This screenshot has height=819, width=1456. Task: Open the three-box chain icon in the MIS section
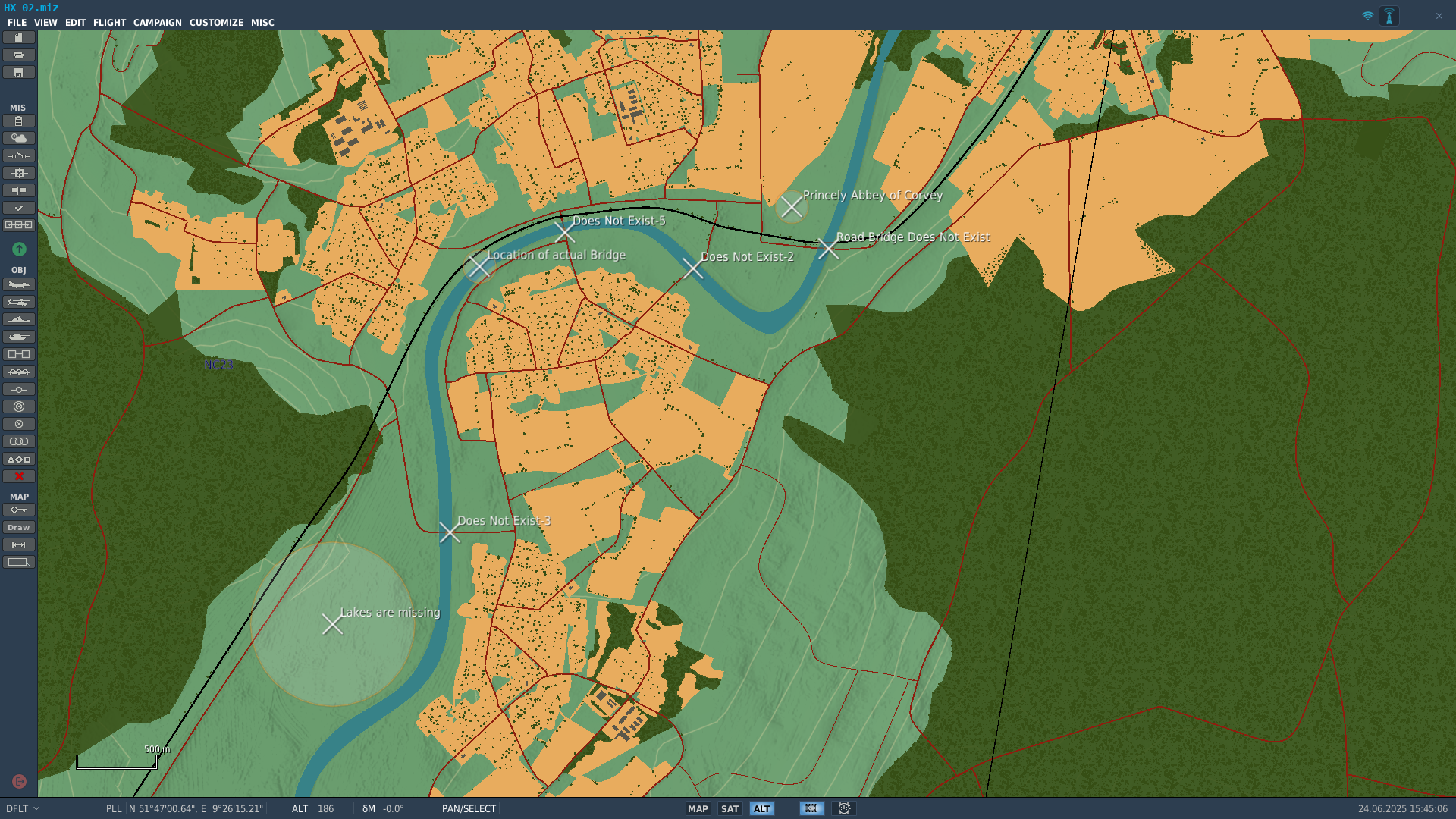coord(19,225)
